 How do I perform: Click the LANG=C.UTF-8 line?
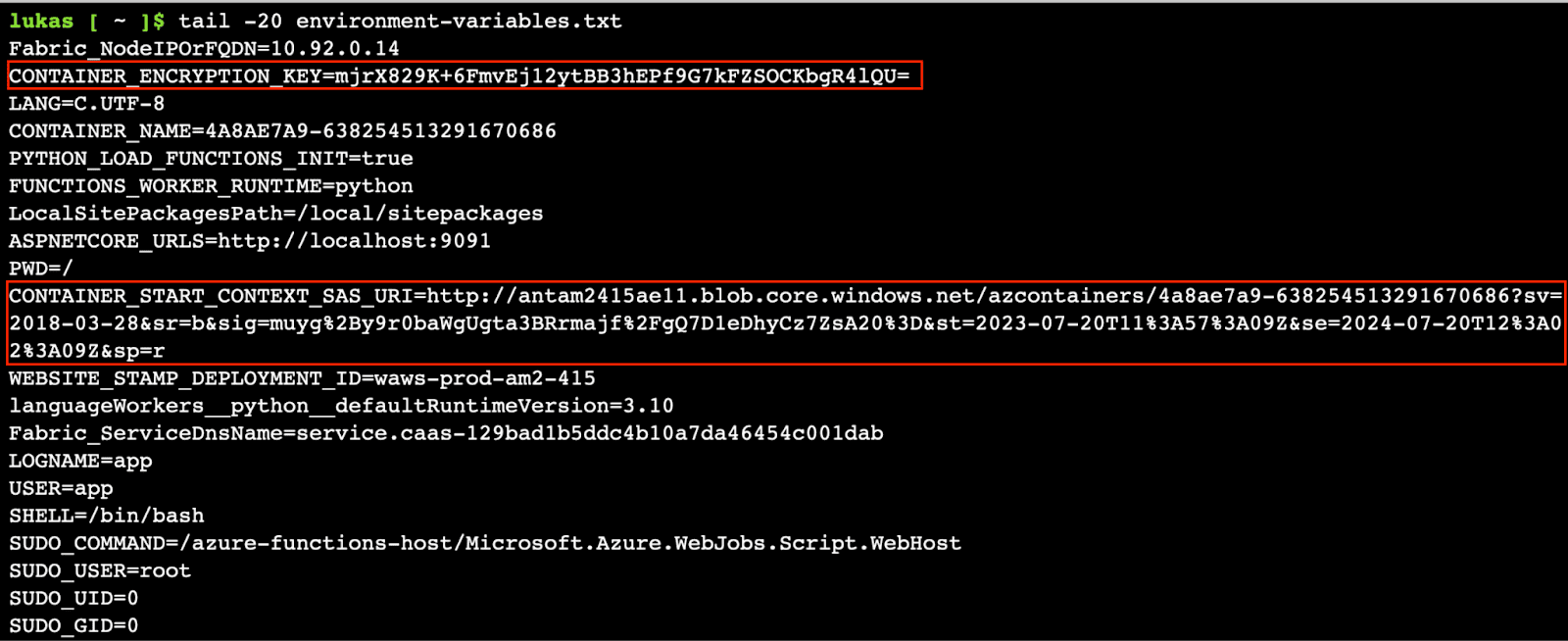[86, 103]
